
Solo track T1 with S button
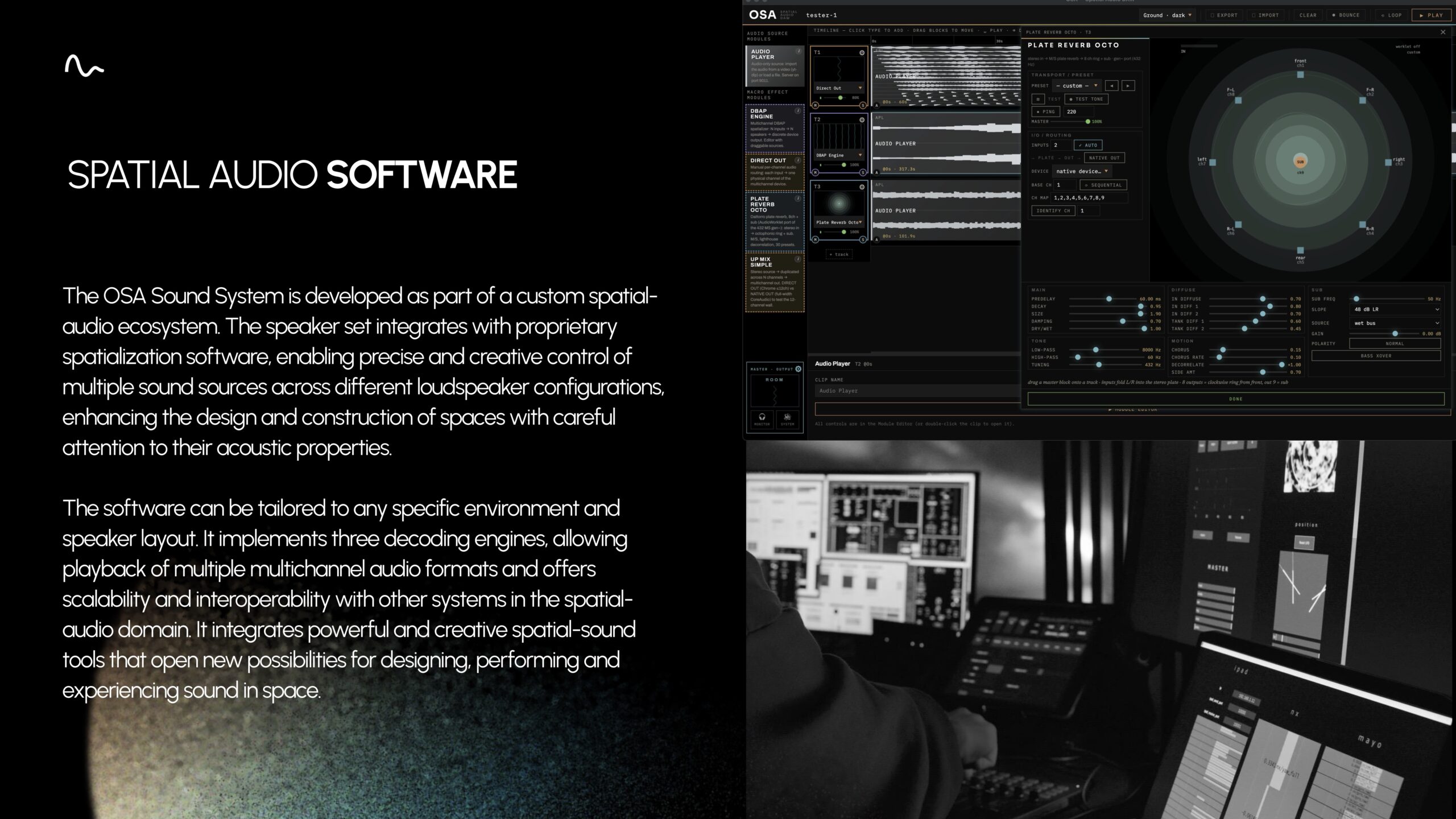click(x=863, y=105)
